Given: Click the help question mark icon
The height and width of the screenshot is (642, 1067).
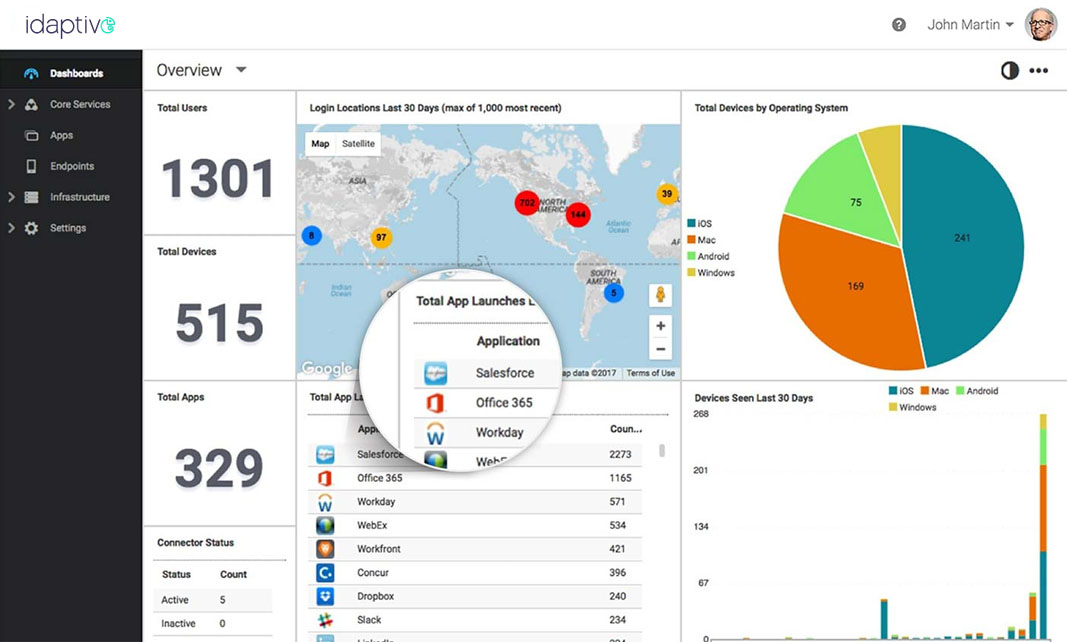Looking at the screenshot, I should [x=898, y=25].
